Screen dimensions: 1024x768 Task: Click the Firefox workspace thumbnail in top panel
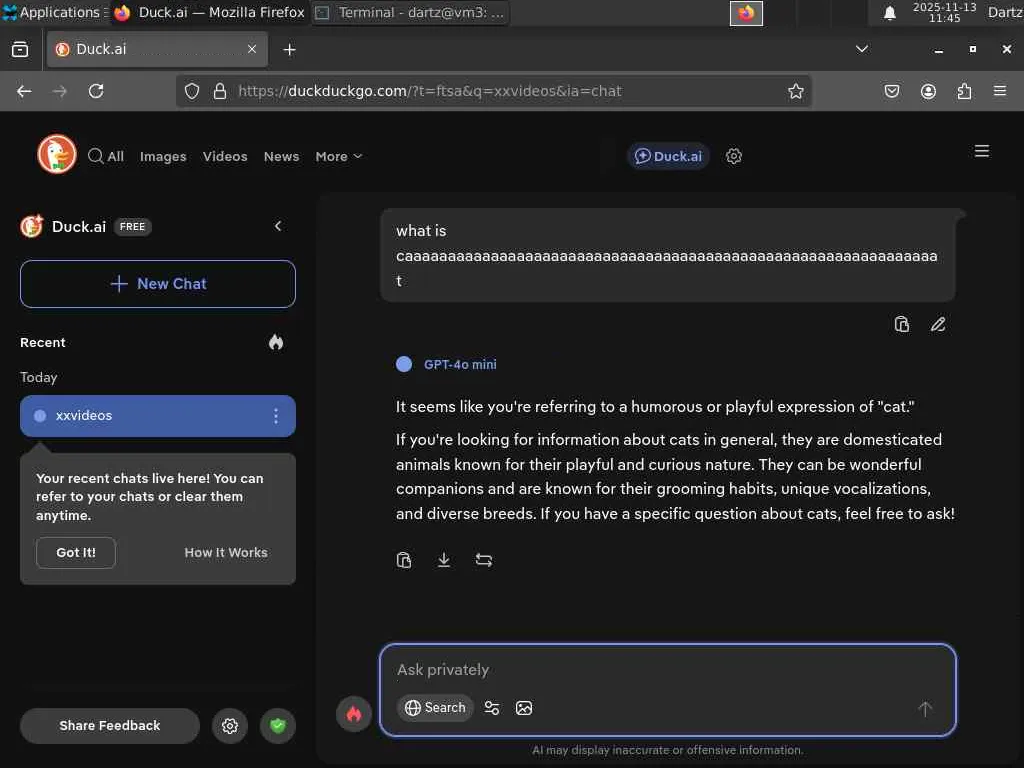click(x=746, y=13)
